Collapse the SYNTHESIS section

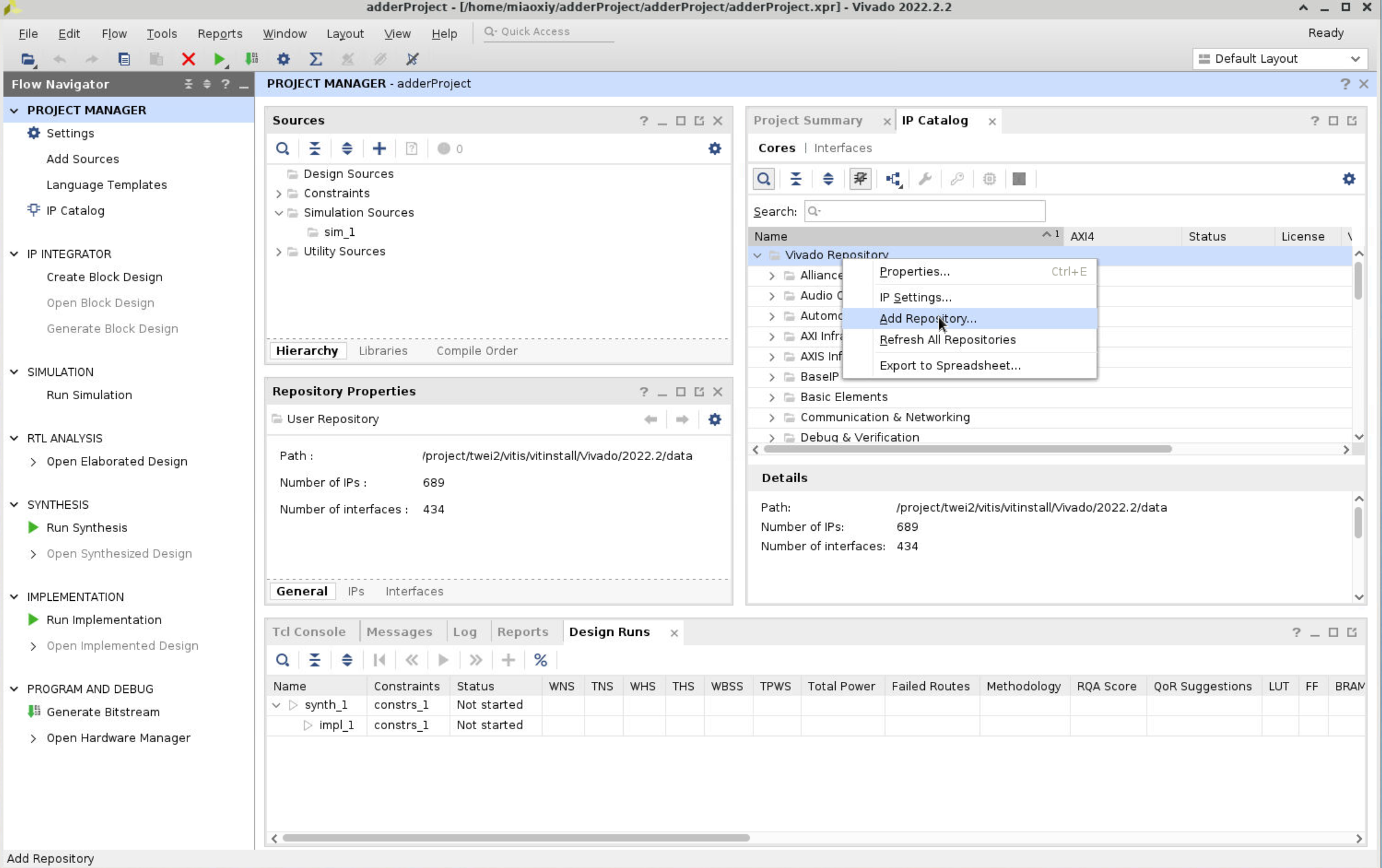coord(14,505)
